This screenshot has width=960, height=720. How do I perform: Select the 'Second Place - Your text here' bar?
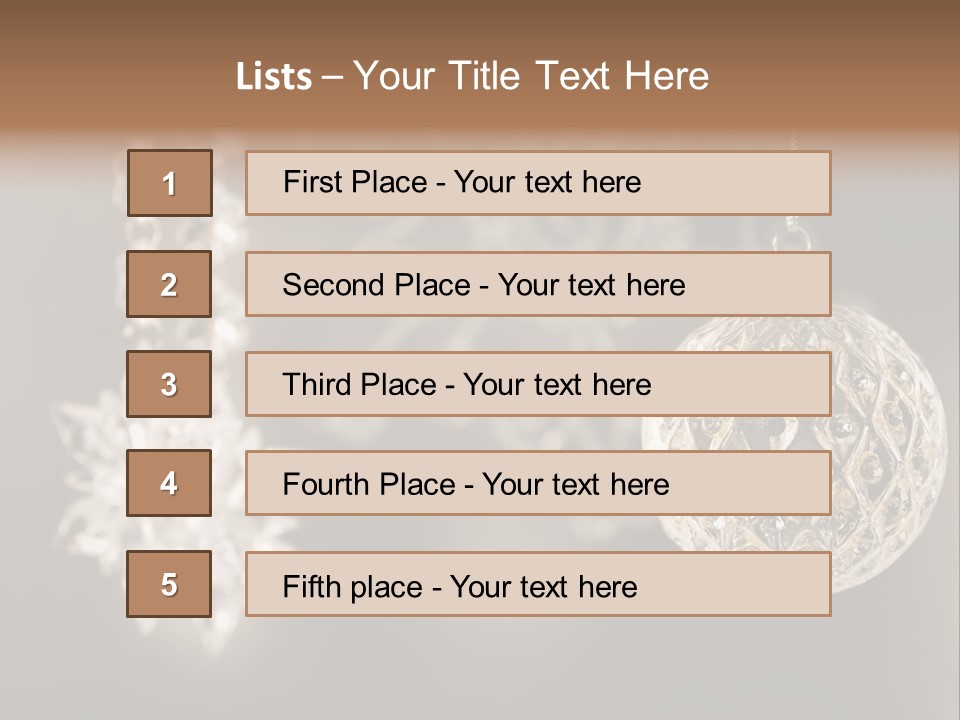pyautogui.click(x=538, y=284)
